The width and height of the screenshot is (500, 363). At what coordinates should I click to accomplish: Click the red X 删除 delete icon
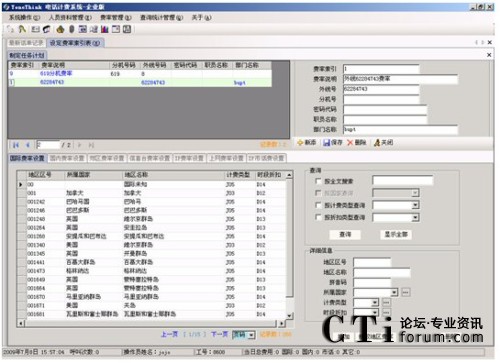(350, 143)
